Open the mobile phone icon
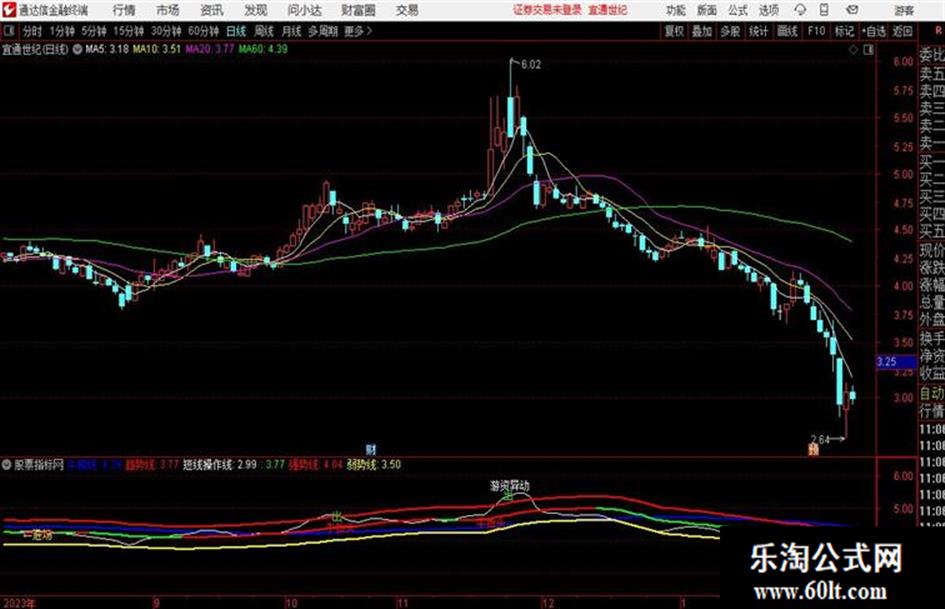Viewport: 945px width, 609px height. (x=824, y=10)
